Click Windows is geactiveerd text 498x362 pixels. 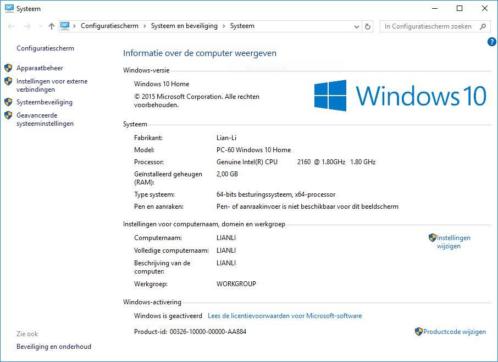coord(168,316)
